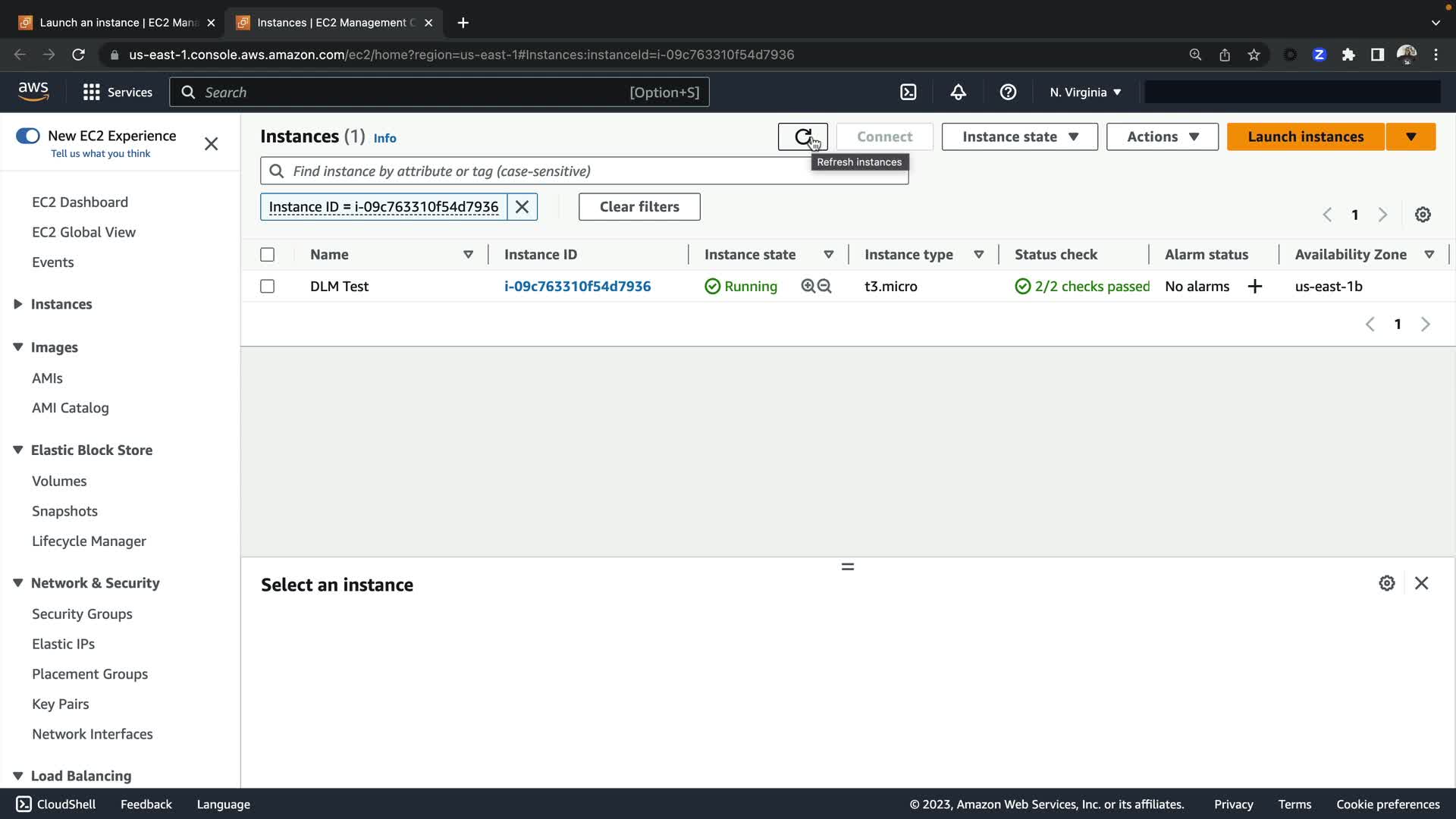The image size is (1456, 819).
Task: Click the Refresh instances icon button
Action: (x=802, y=136)
